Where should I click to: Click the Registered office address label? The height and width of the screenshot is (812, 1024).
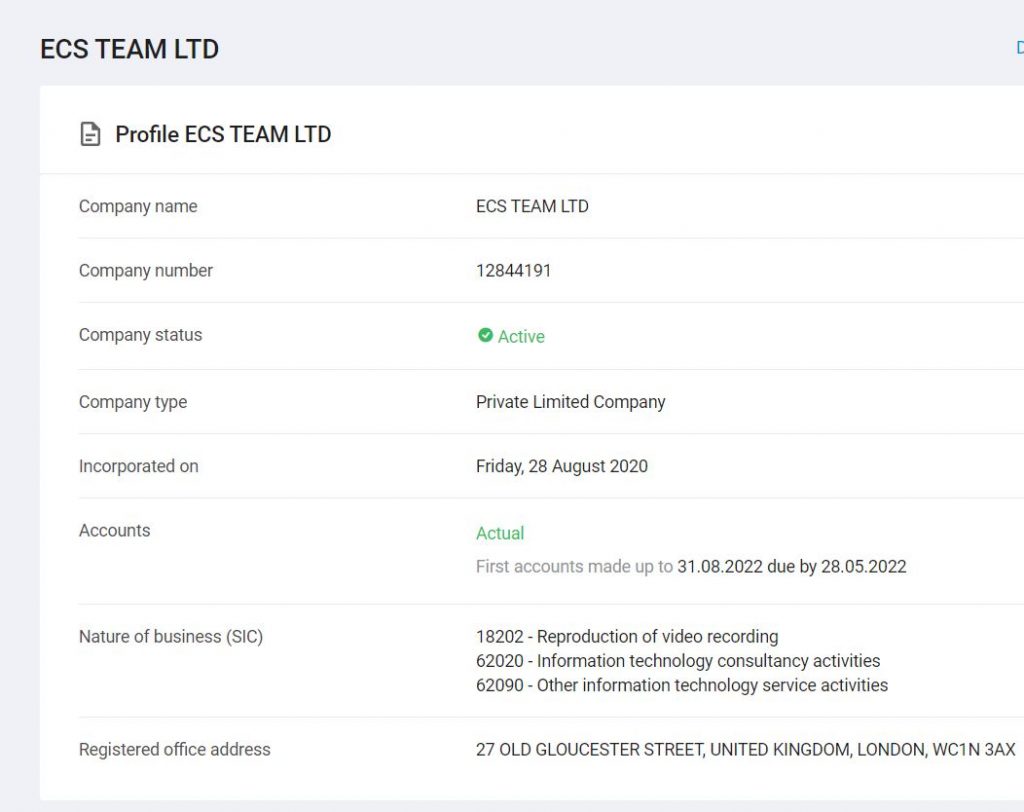click(x=174, y=749)
